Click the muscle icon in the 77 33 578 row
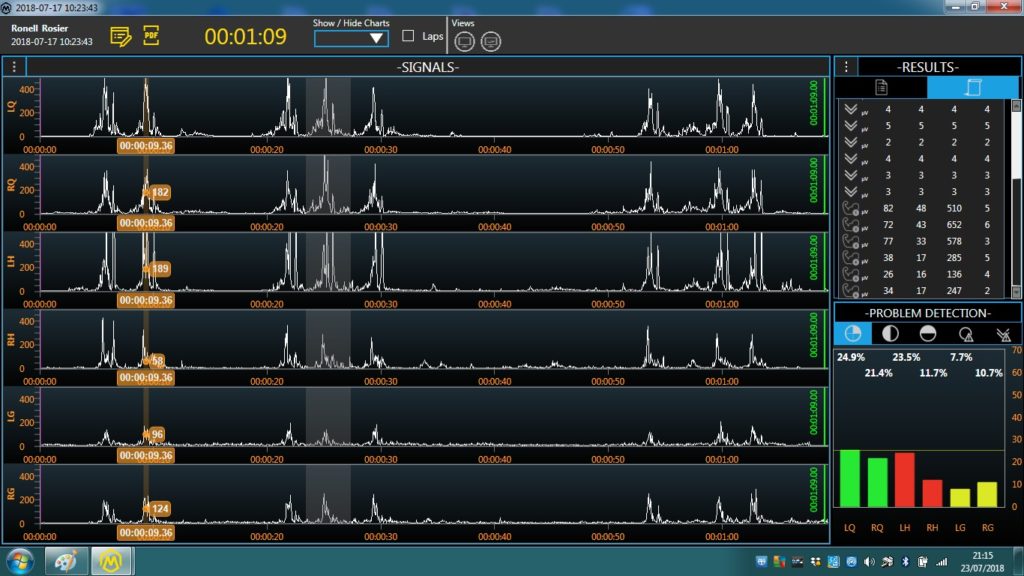This screenshot has height=576, width=1024. pyautogui.click(x=851, y=242)
